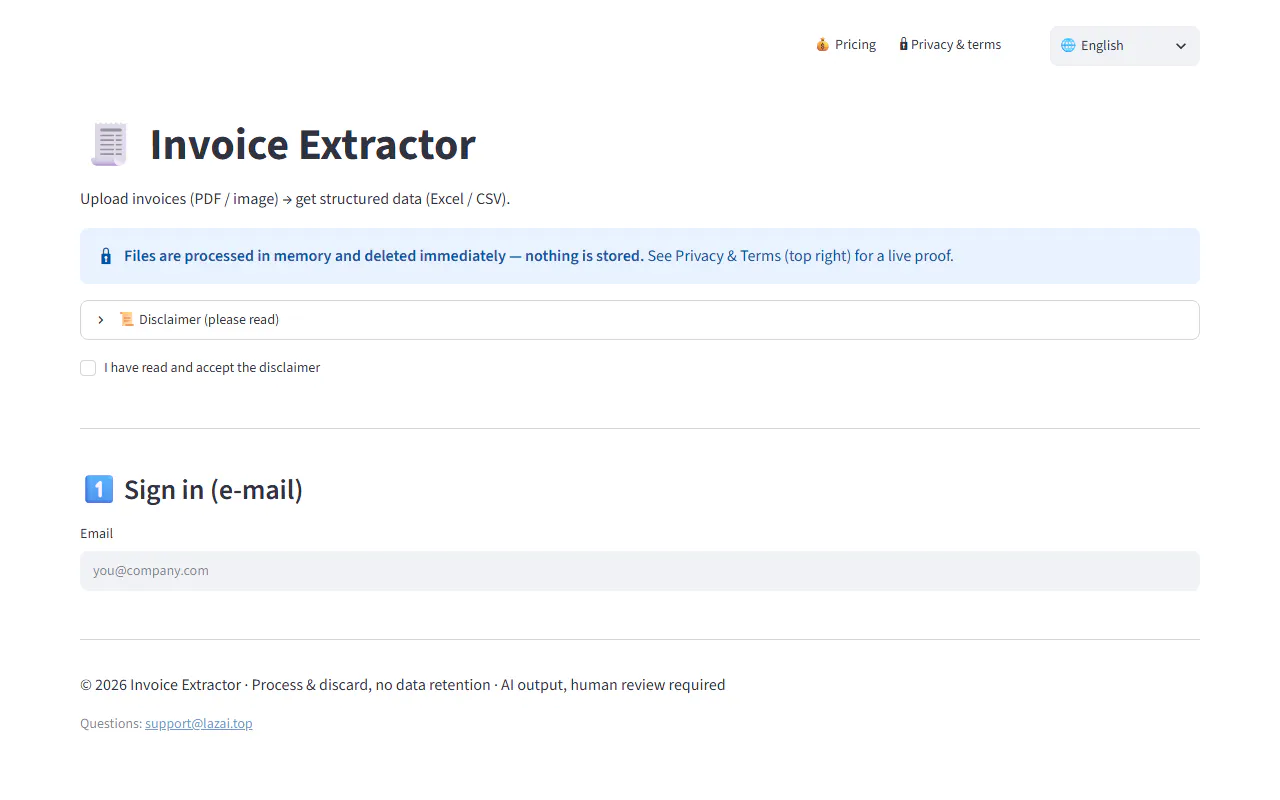The height and width of the screenshot is (800, 1280).
Task: Open the English language dropdown
Action: 1124,46
